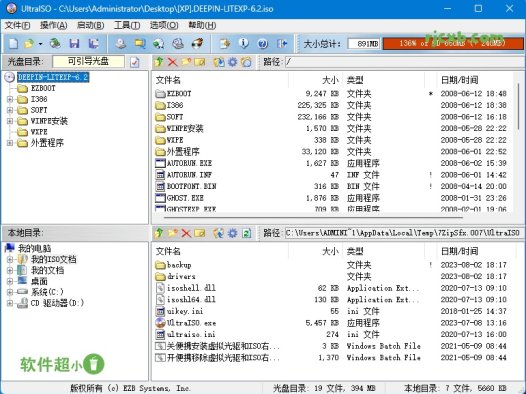Expand CD 驱动器(D:) in the local tree
The width and height of the screenshot is (526, 394).
tap(10, 303)
